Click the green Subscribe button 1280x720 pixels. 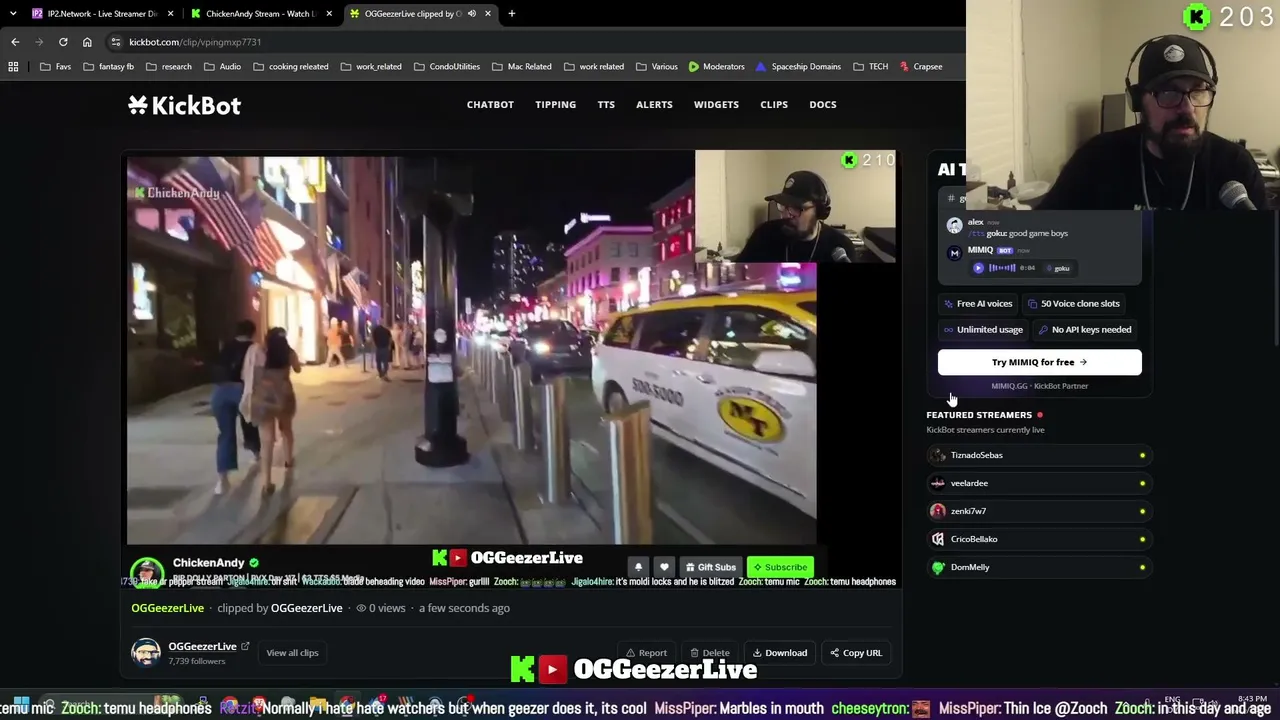tap(780, 567)
